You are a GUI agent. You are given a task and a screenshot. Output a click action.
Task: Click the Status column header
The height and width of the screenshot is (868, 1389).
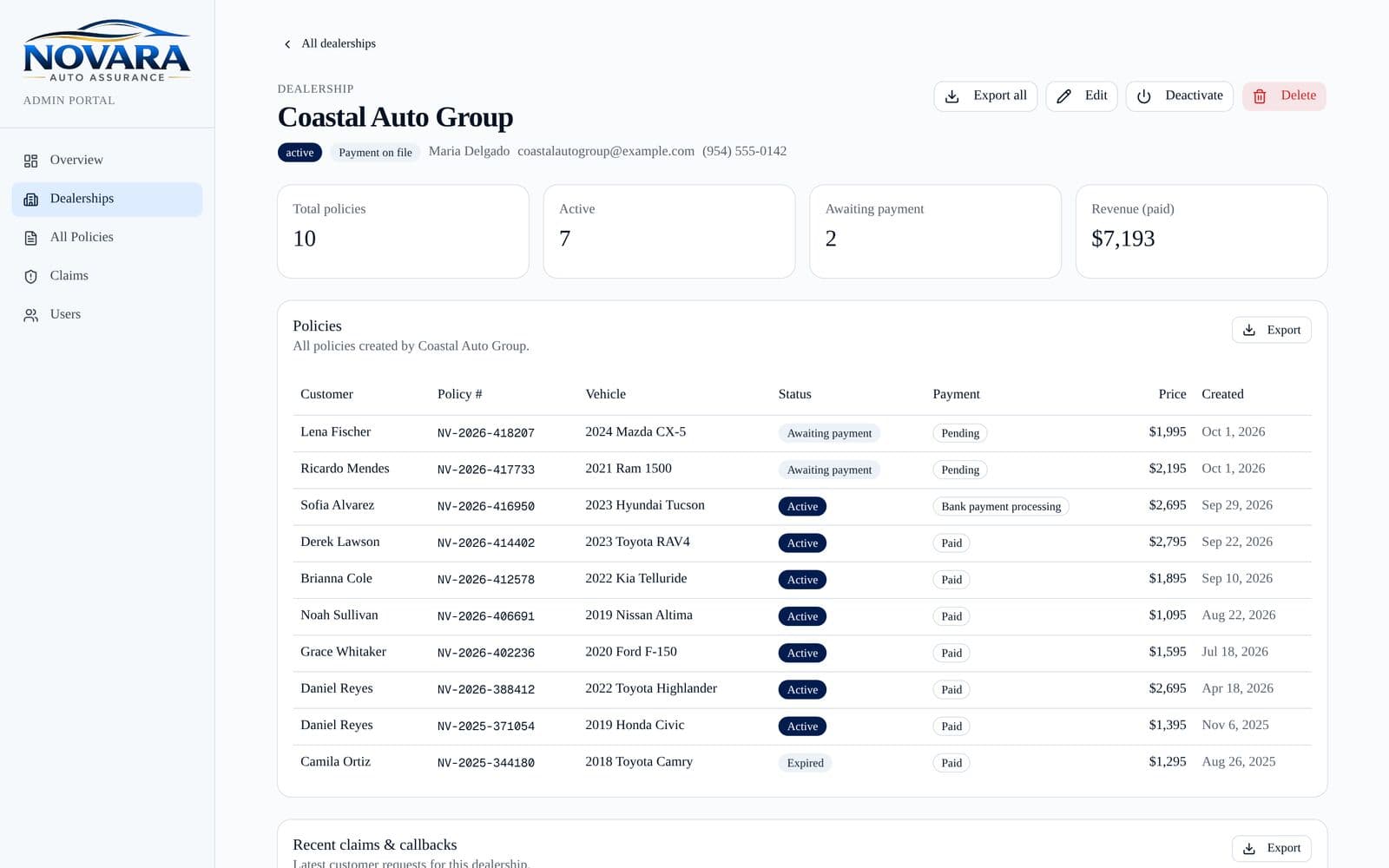(794, 394)
